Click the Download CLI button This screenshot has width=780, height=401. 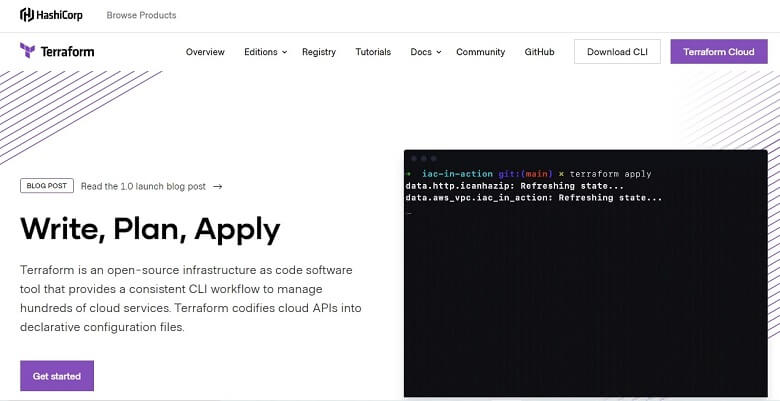[617, 52]
